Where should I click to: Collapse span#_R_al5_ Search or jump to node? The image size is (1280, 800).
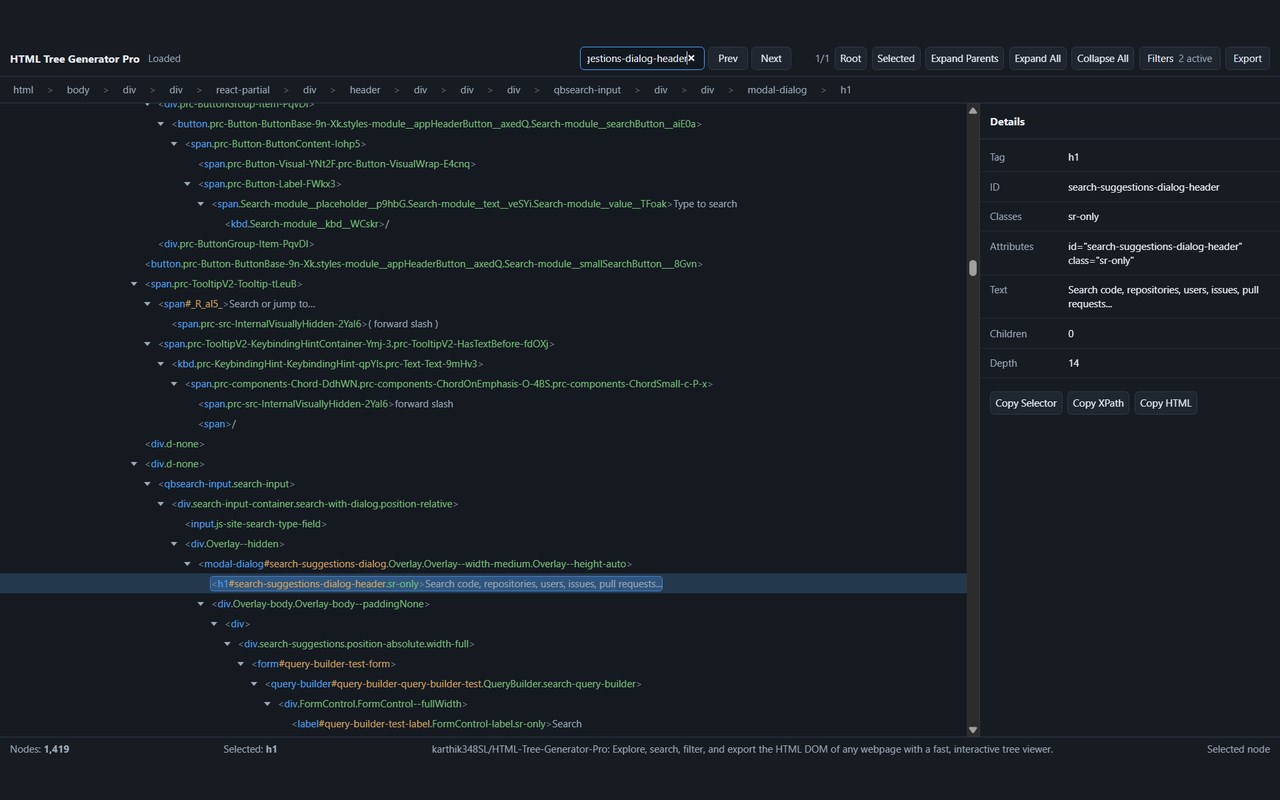[x=148, y=304]
